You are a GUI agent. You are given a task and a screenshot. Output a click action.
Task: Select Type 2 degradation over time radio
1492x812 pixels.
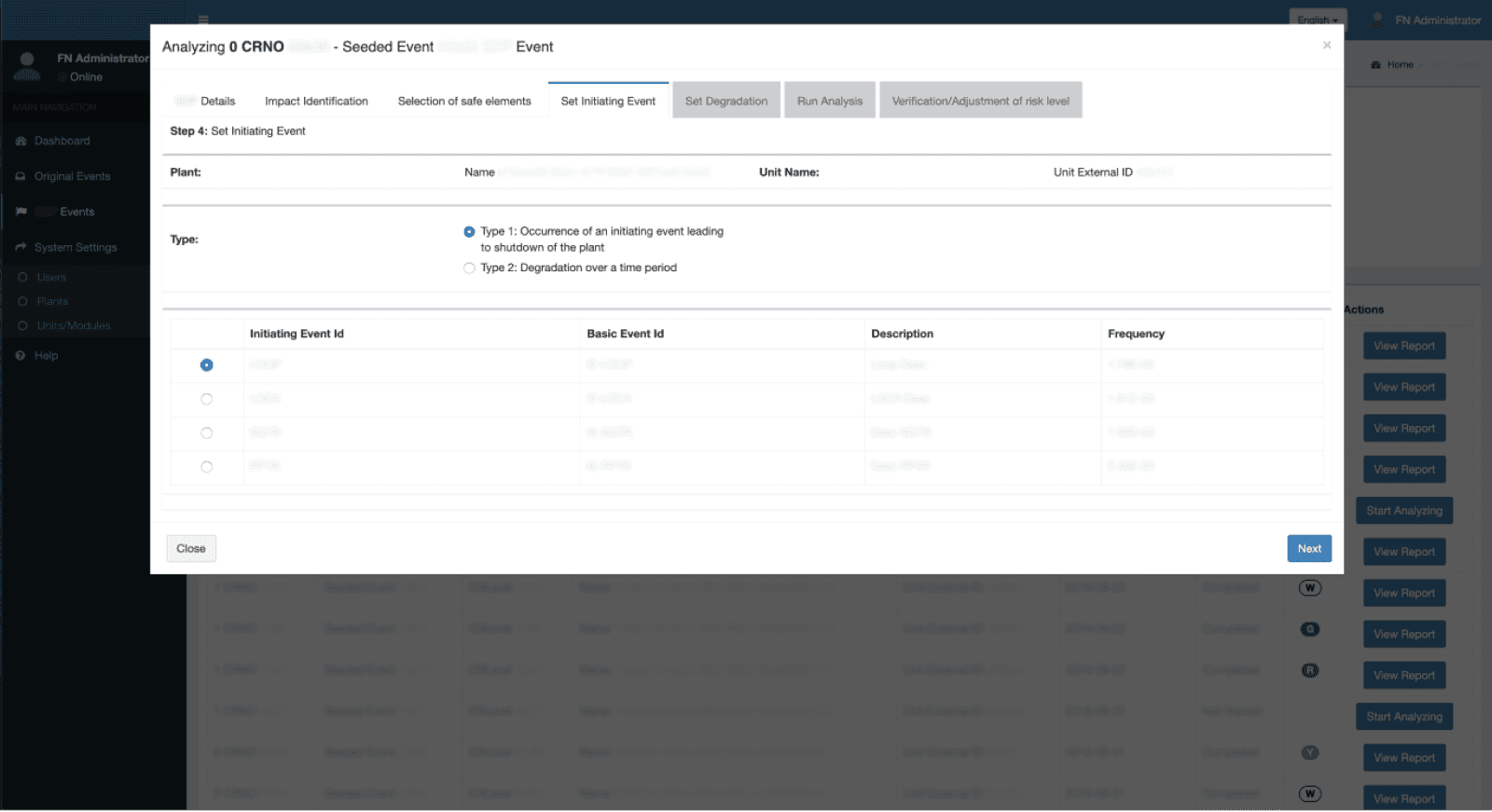pos(469,268)
